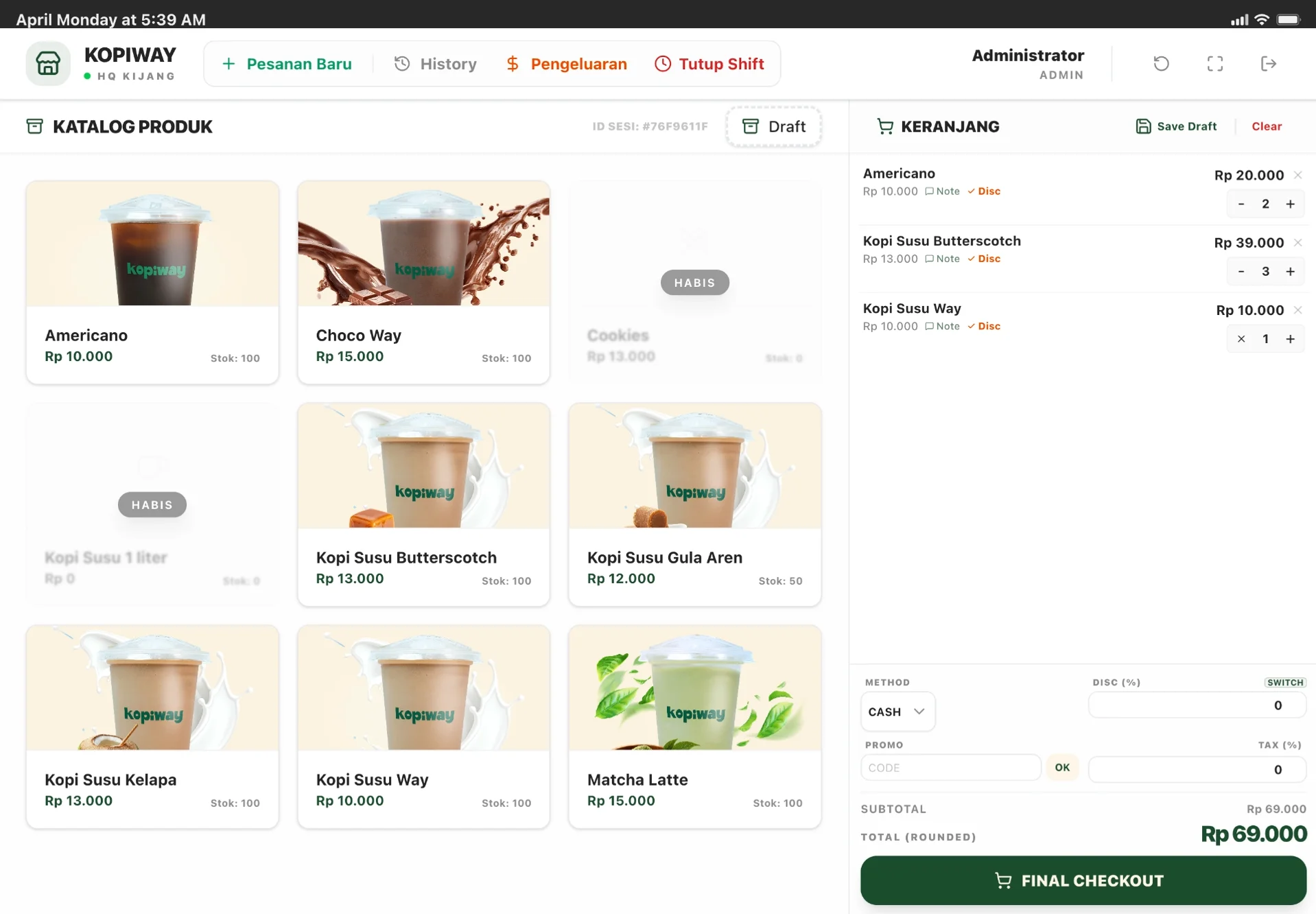Viewport: 1316px width, 914px height.
Task: Open the History tab
Action: click(435, 64)
